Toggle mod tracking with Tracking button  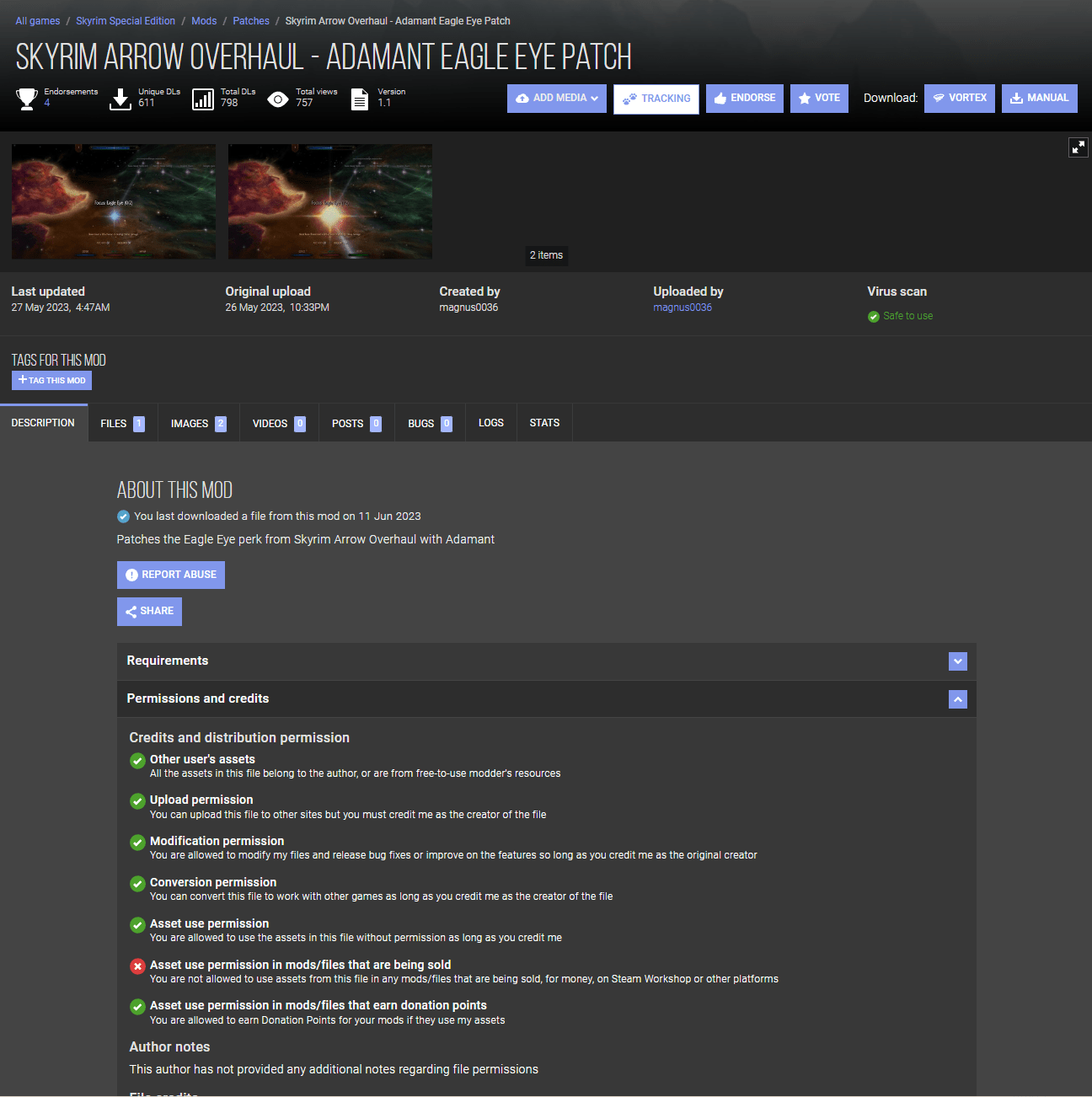coord(656,99)
